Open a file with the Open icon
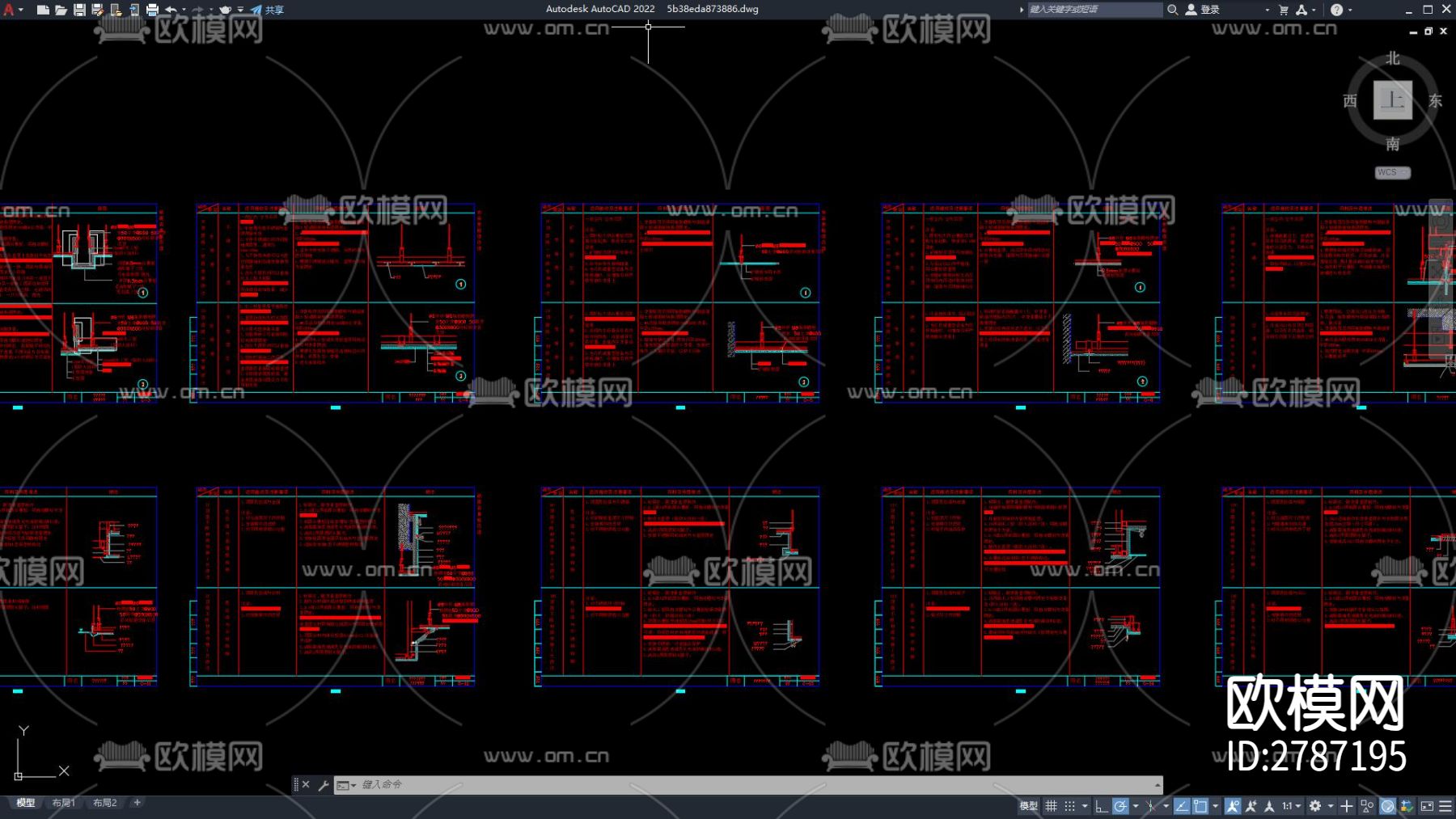The width and height of the screenshot is (1456, 819). 61,10
